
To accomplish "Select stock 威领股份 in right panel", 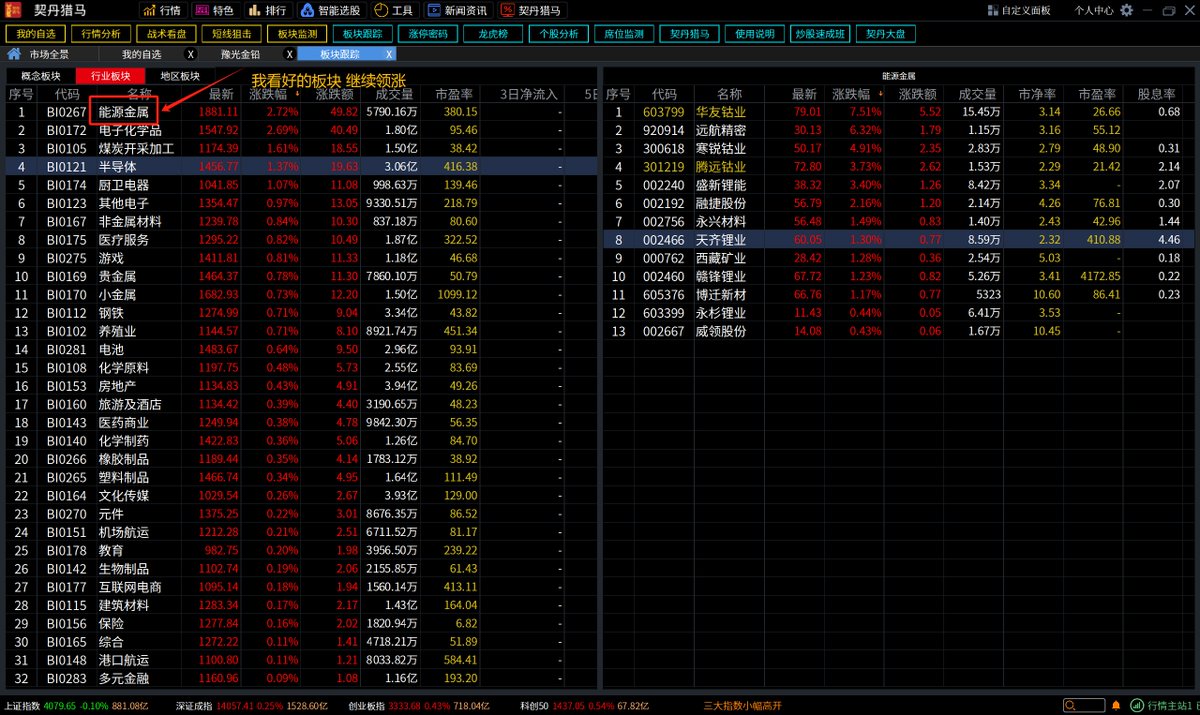I will coord(897,331).
